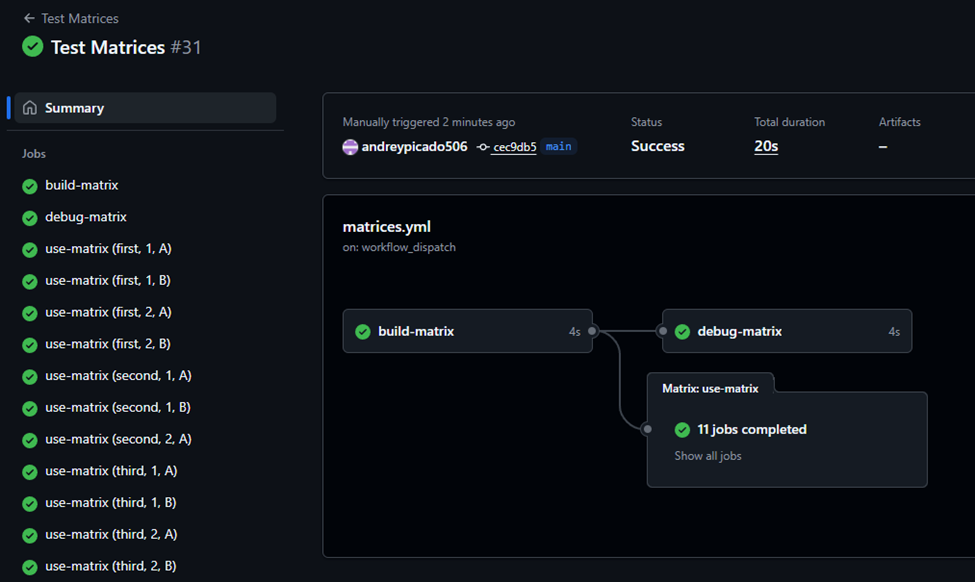Viewport: 975px width, 582px height.
Task: Click success check icon on build-matrix node
Action: [363, 331]
